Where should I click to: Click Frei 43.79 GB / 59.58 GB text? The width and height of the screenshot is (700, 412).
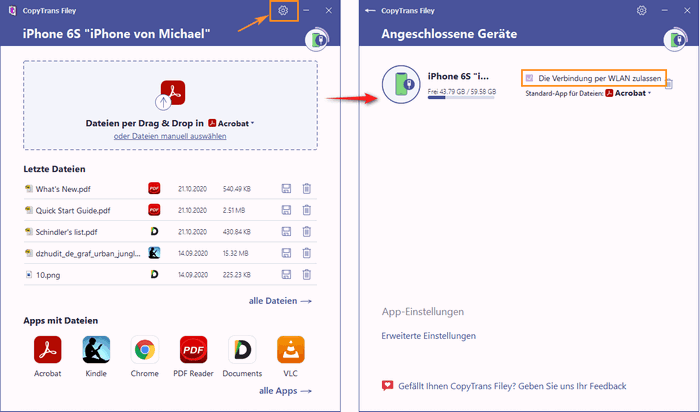[462, 92]
